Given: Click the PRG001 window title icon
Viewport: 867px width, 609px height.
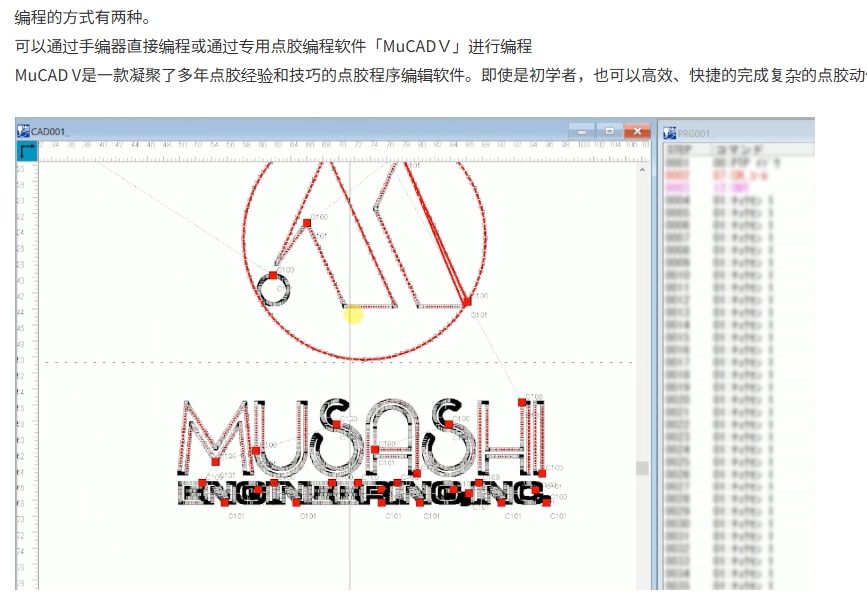Looking at the screenshot, I should 669,131.
